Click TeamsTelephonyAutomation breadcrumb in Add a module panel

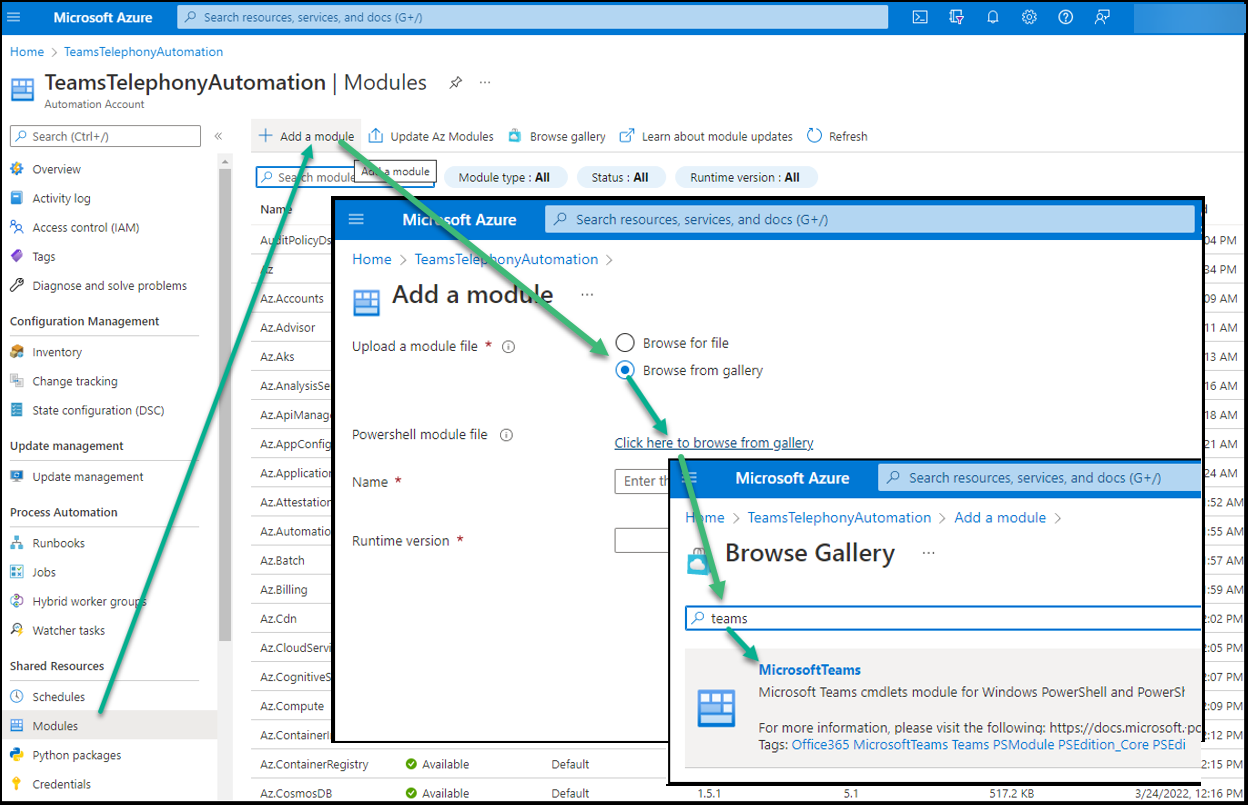506,259
